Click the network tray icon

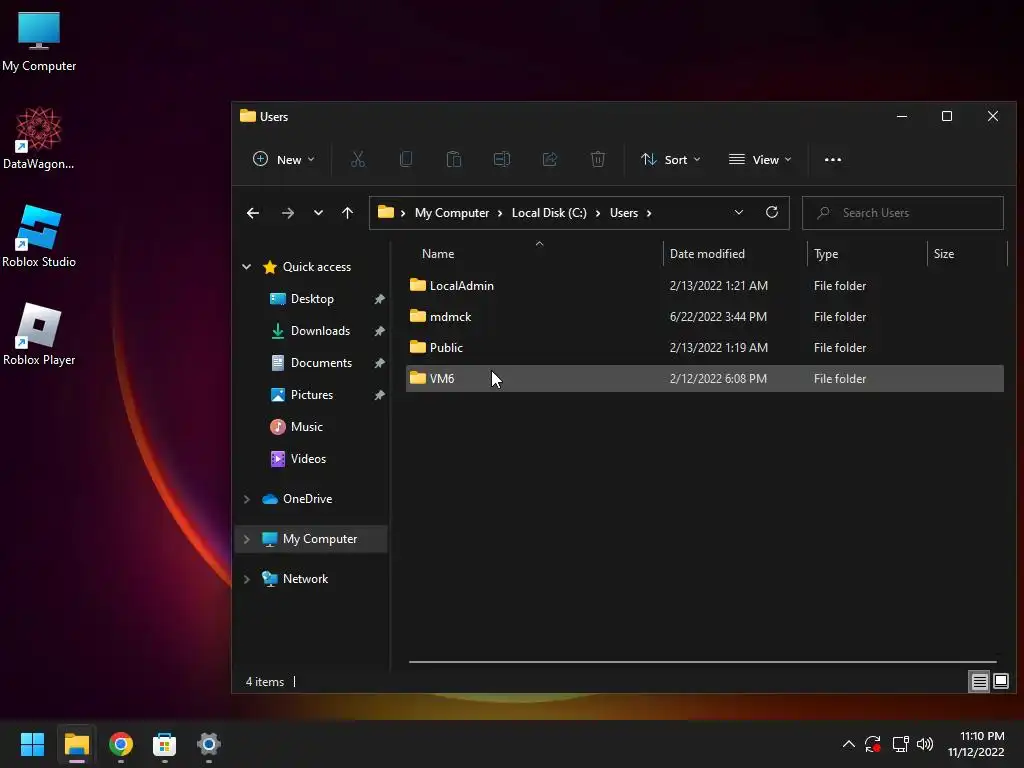[901, 744]
